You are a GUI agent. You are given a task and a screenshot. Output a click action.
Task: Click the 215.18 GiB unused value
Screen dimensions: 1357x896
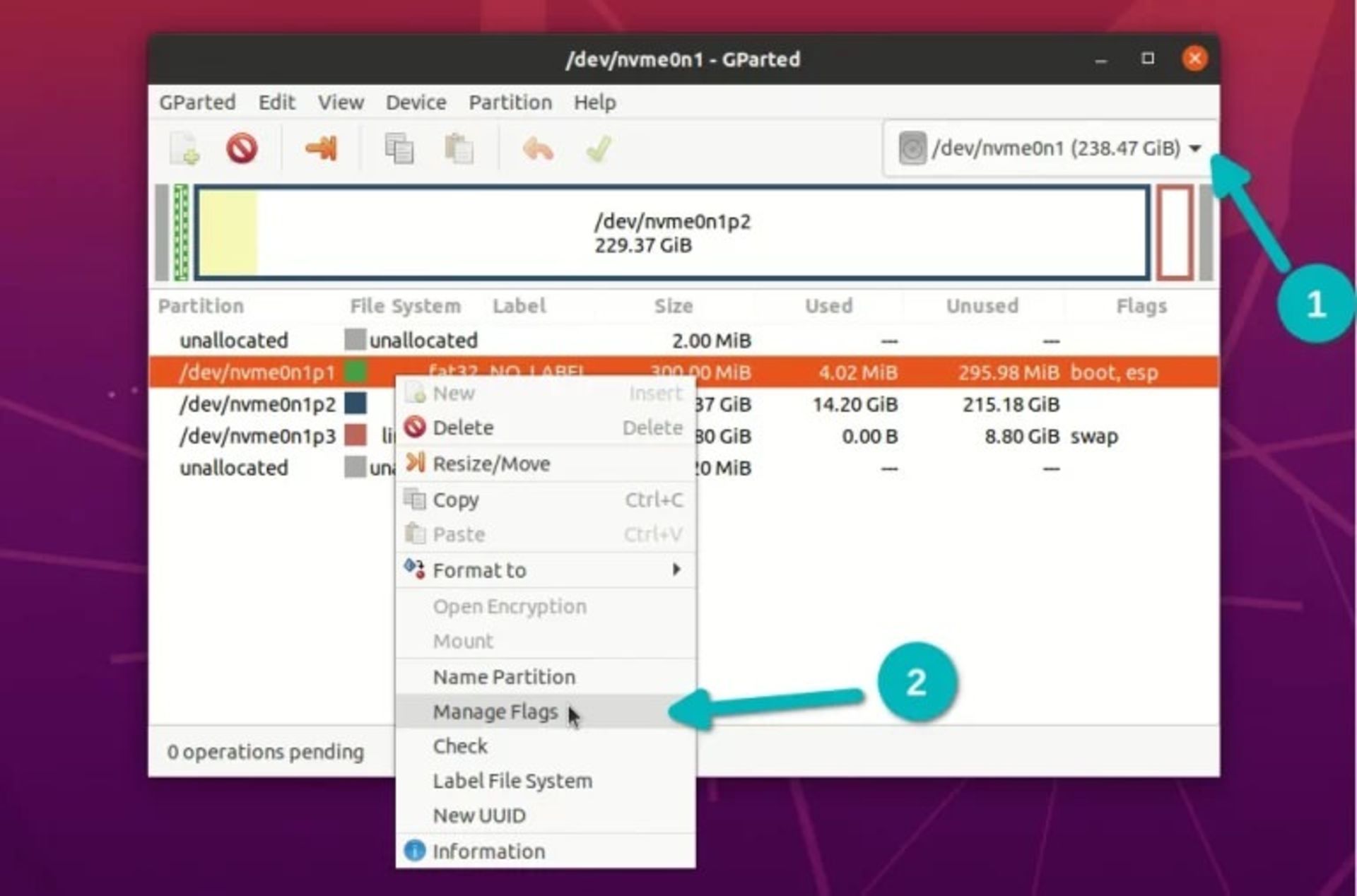click(1011, 405)
